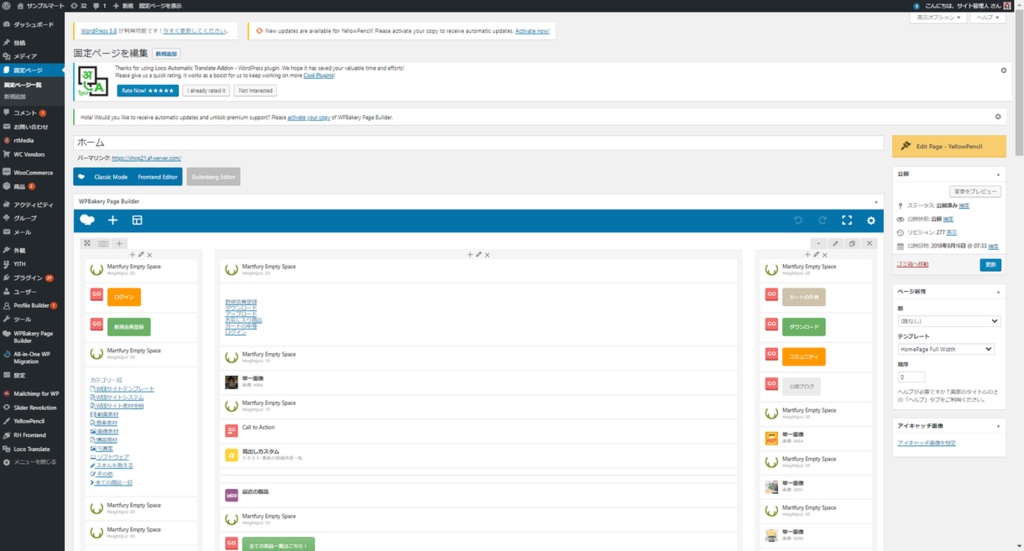
Task: Click the page title field ホーム
Action: pyautogui.click(x=478, y=142)
